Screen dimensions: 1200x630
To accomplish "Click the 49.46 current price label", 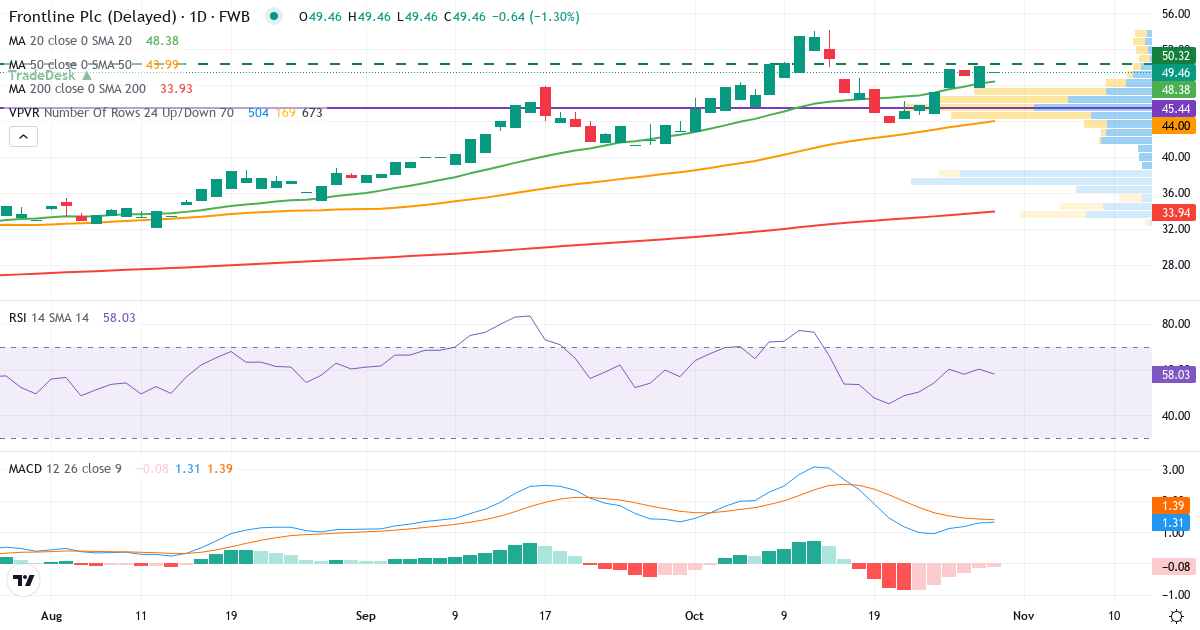I will 1175,72.
